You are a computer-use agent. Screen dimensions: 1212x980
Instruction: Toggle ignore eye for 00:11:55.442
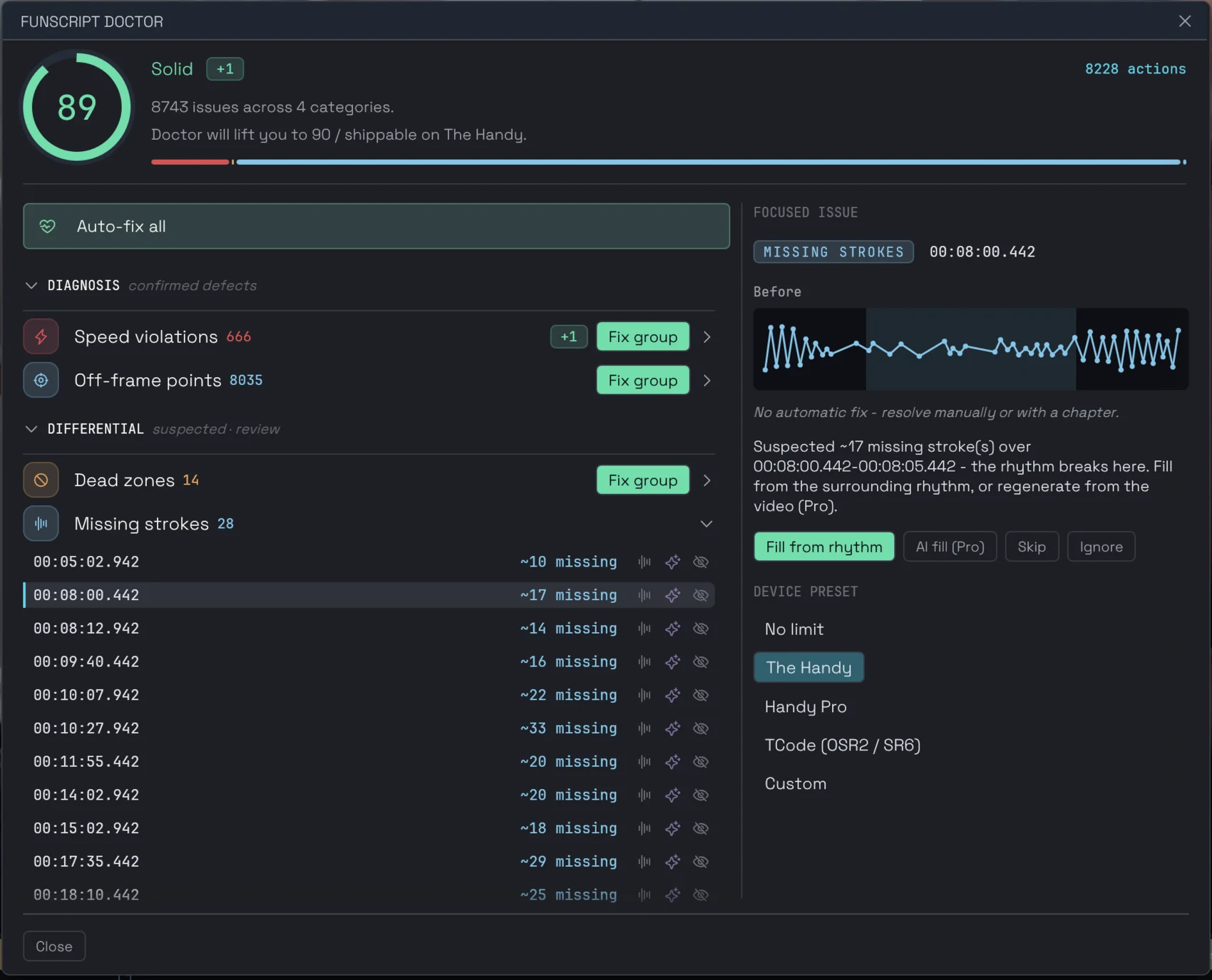(701, 762)
